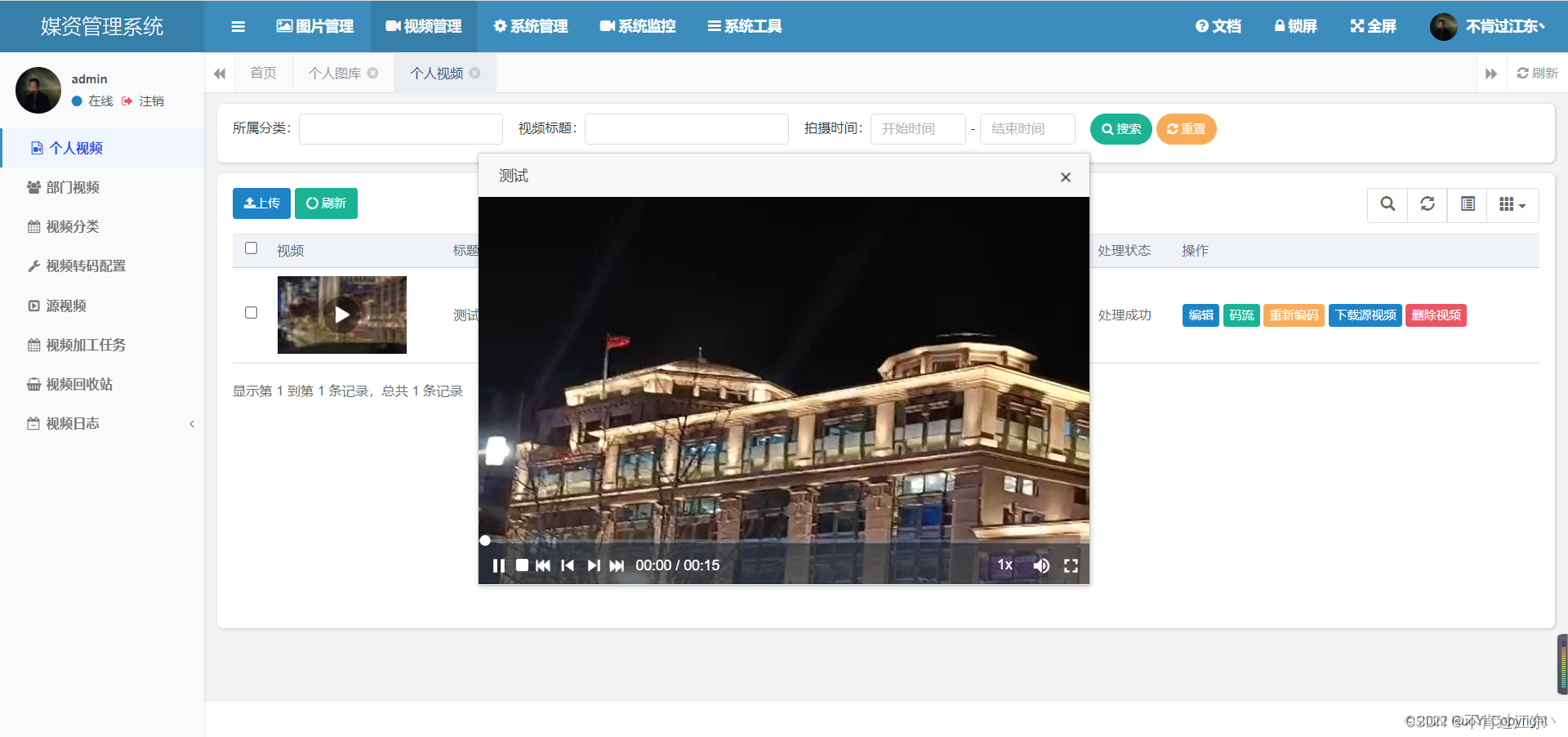Enter fullscreen using the 全屏 icon
1568x737 pixels.
tap(1372, 25)
